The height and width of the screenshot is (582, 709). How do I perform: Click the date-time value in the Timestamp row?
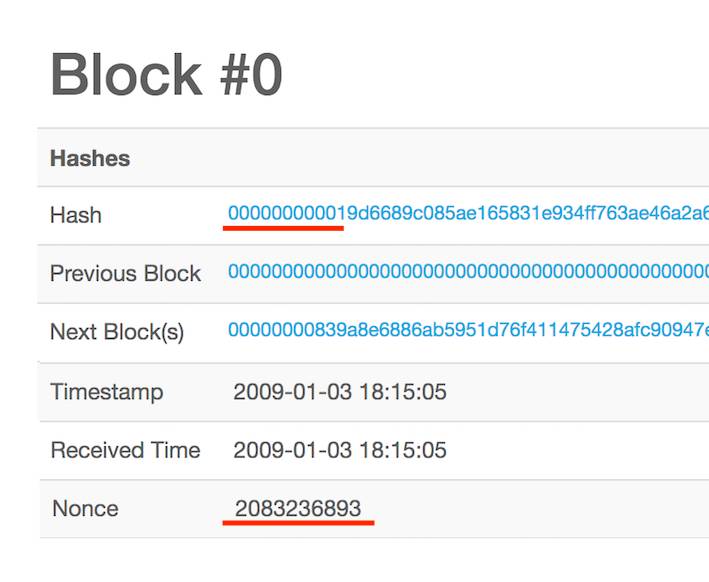(340, 392)
